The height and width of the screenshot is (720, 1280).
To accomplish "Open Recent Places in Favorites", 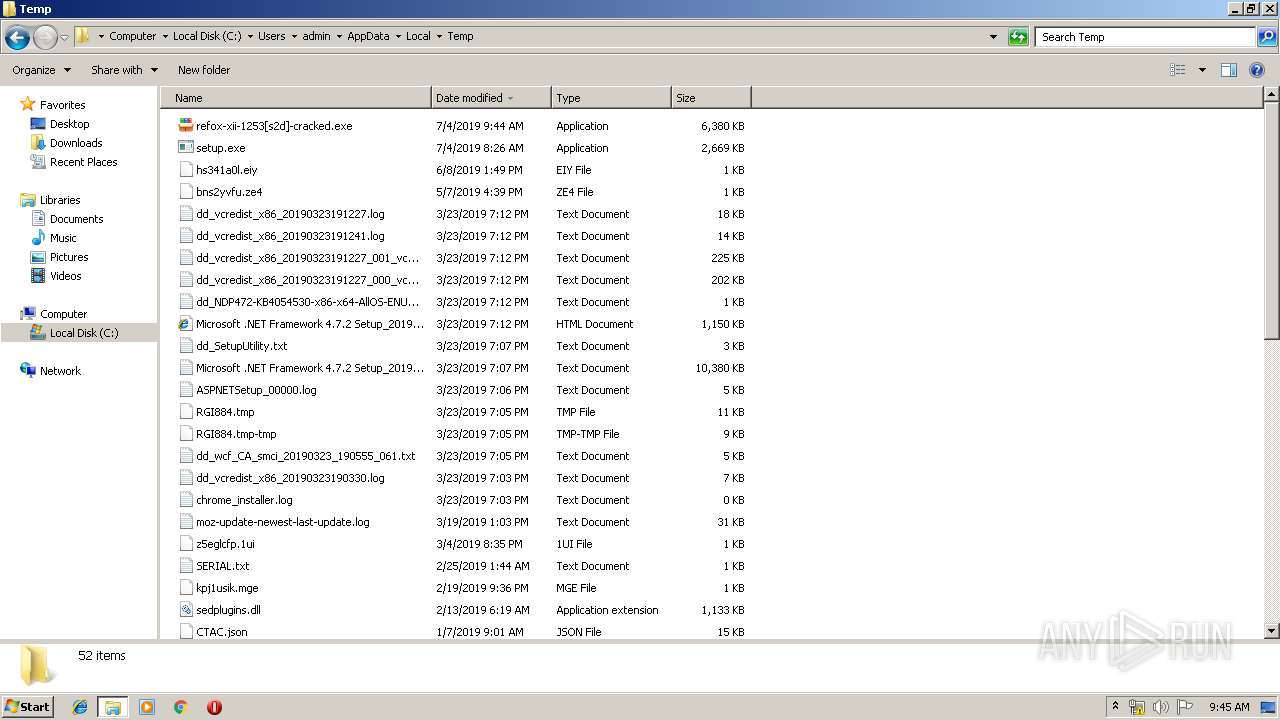I will pyautogui.click(x=83, y=162).
